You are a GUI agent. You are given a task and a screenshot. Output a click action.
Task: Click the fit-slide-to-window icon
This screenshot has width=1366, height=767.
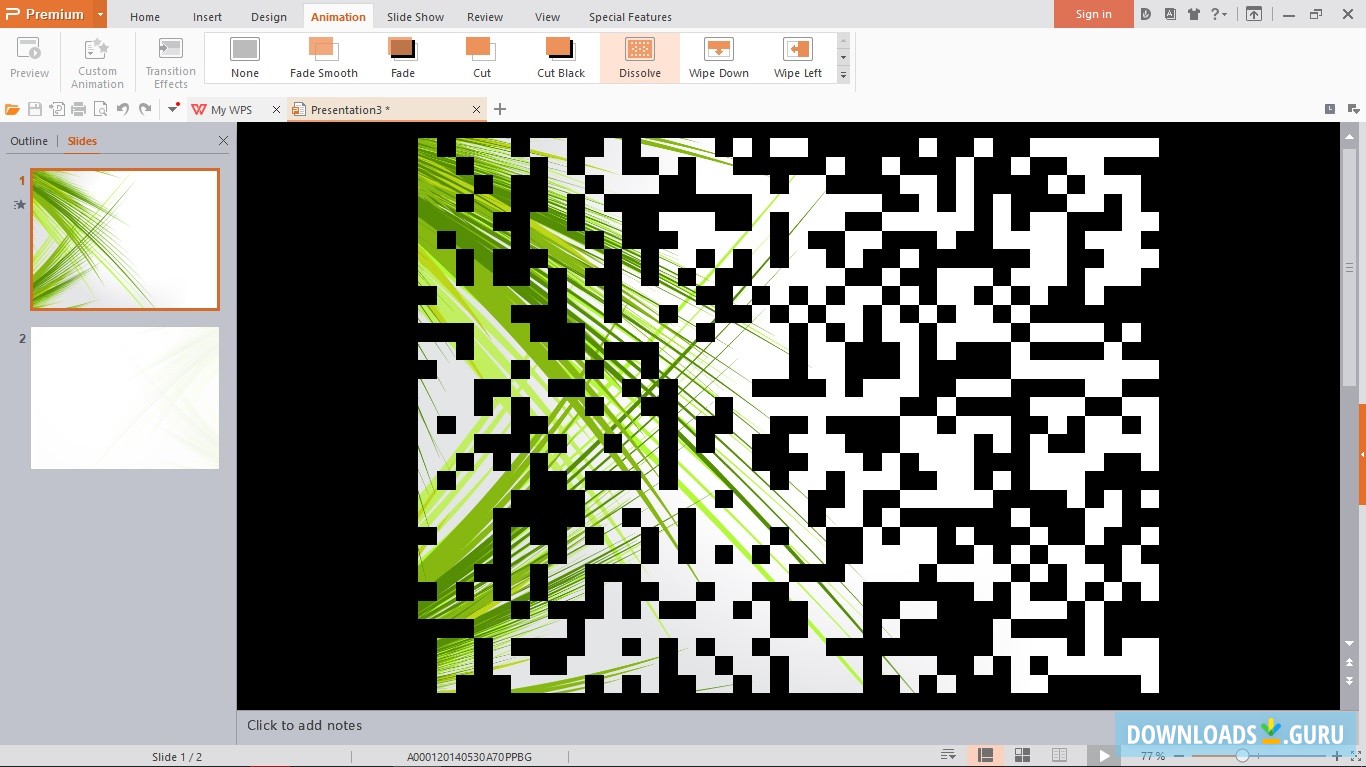(1356, 756)
